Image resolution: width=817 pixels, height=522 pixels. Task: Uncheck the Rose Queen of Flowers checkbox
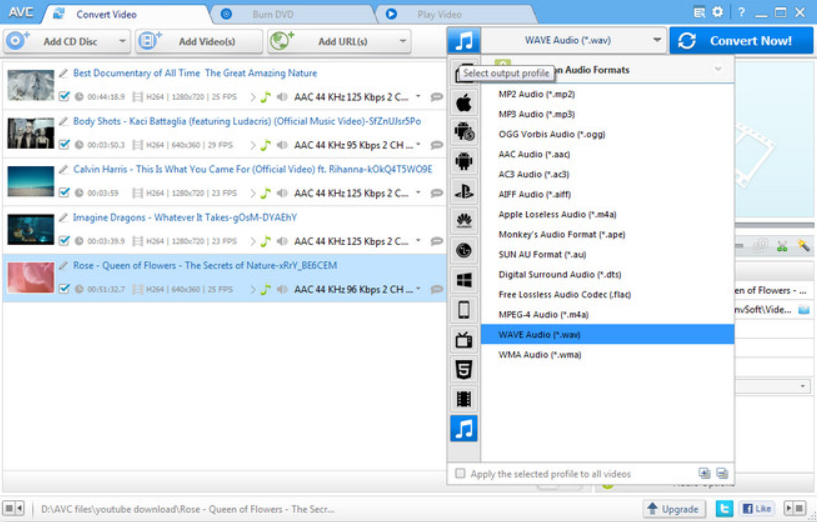64,288
